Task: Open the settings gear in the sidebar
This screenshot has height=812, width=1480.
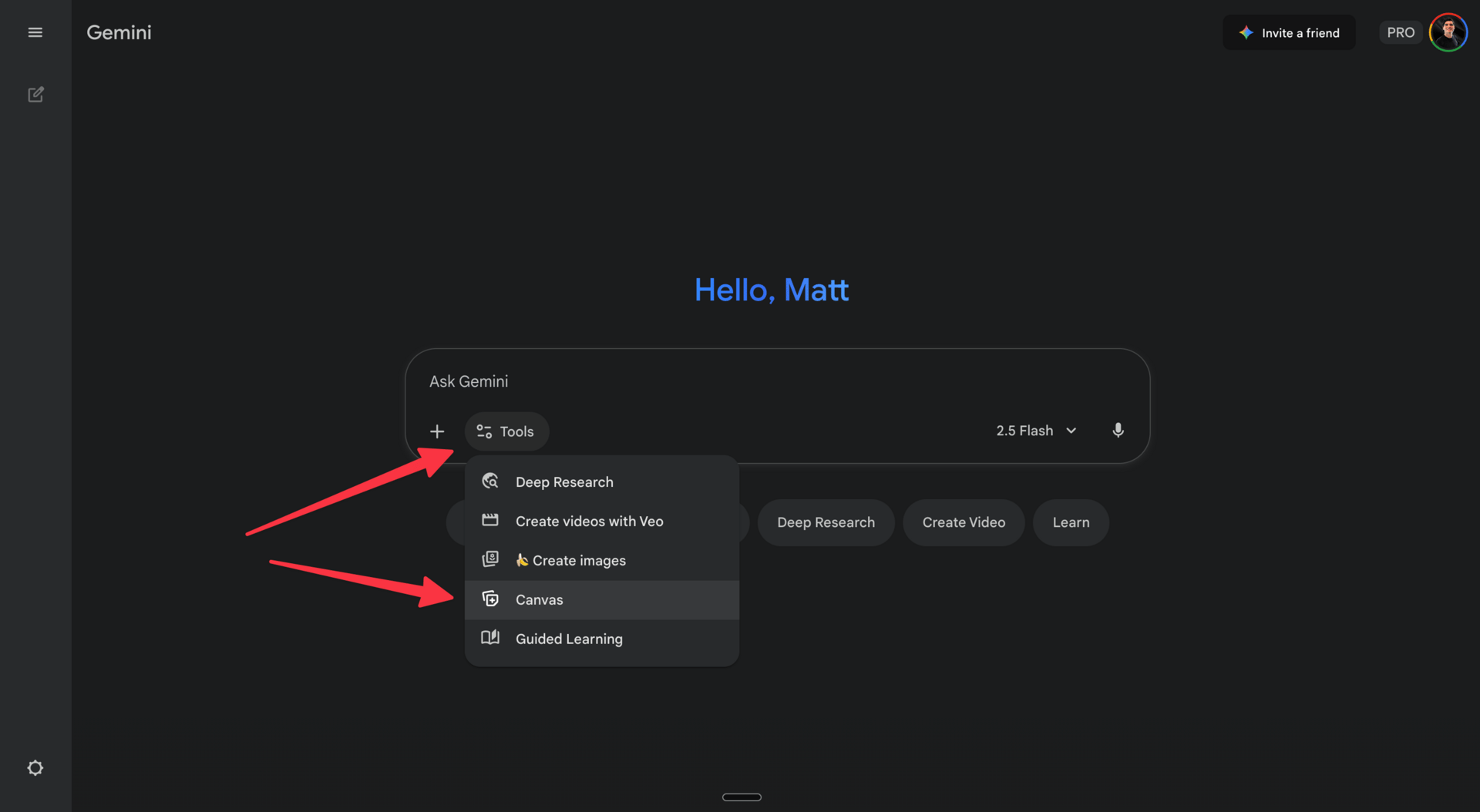Action: pos(35,768)
